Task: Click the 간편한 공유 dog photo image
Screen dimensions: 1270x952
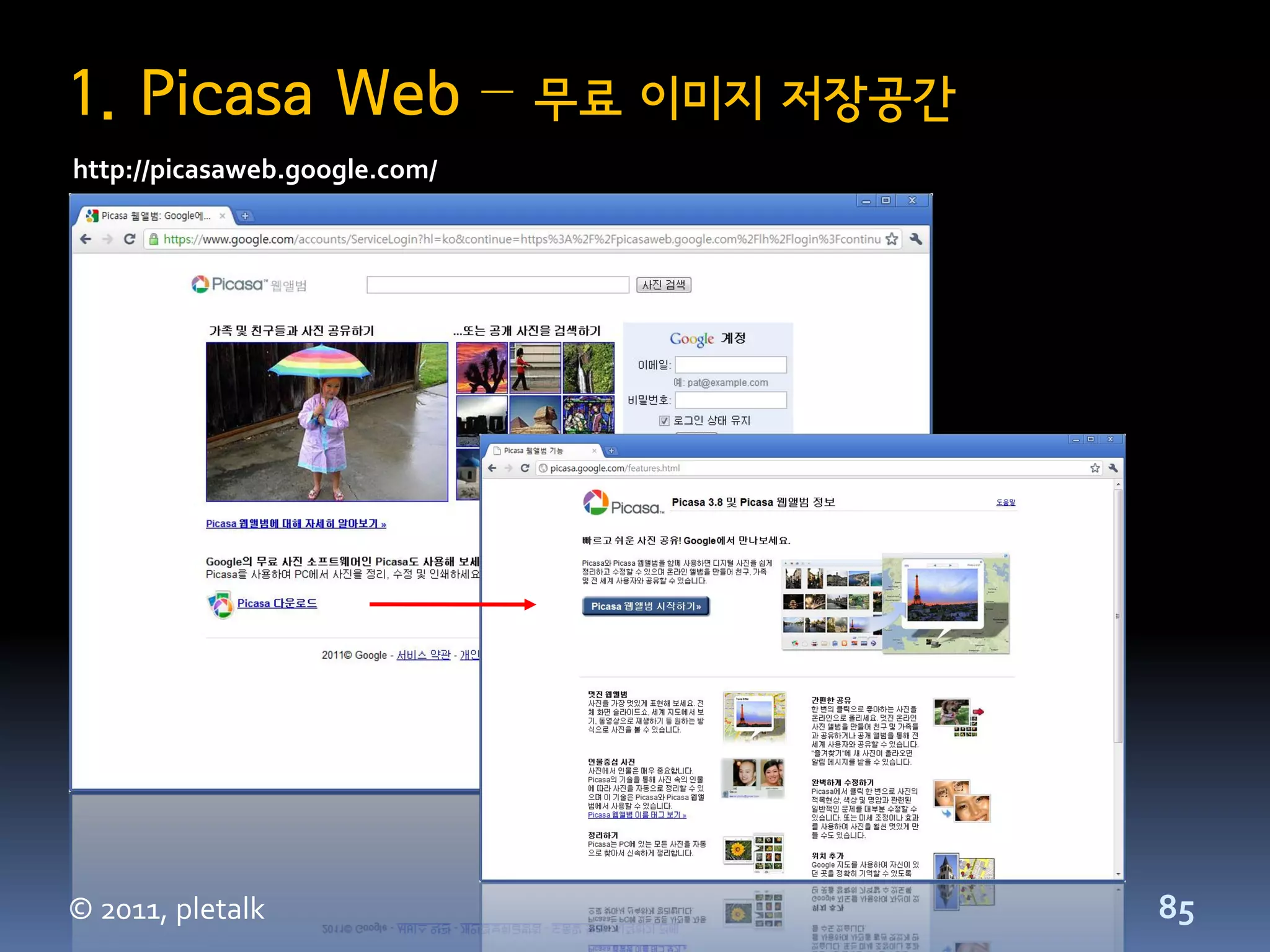Action: point(959,717)
